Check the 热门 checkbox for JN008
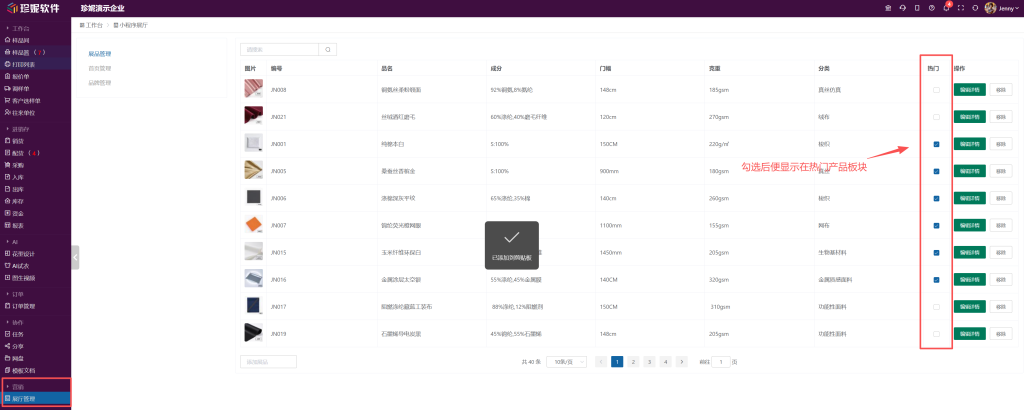 click(x=936, y=90)
